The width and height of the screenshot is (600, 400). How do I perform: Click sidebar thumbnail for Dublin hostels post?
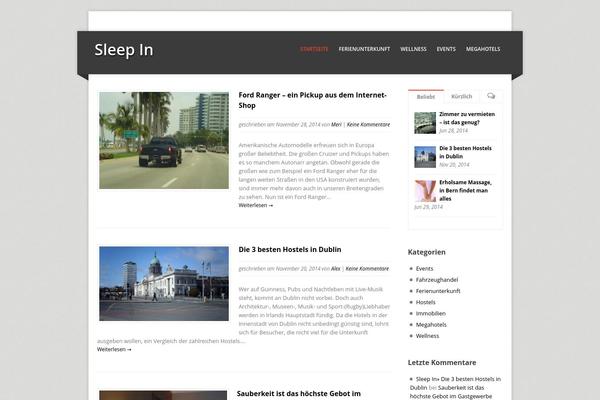pyautogui.click(x=425, y=157)
